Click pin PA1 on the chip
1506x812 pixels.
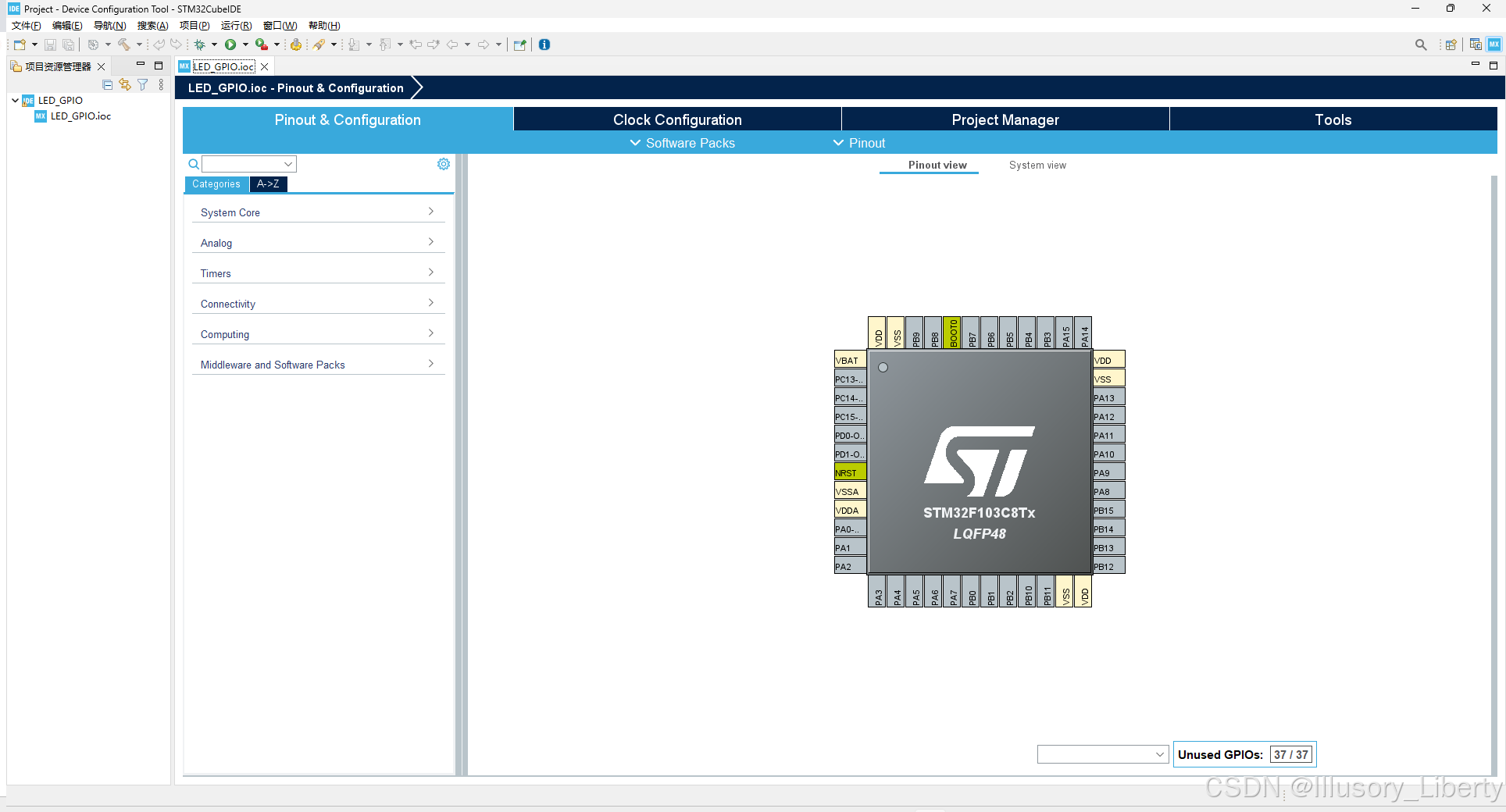(x=850, y=547)
